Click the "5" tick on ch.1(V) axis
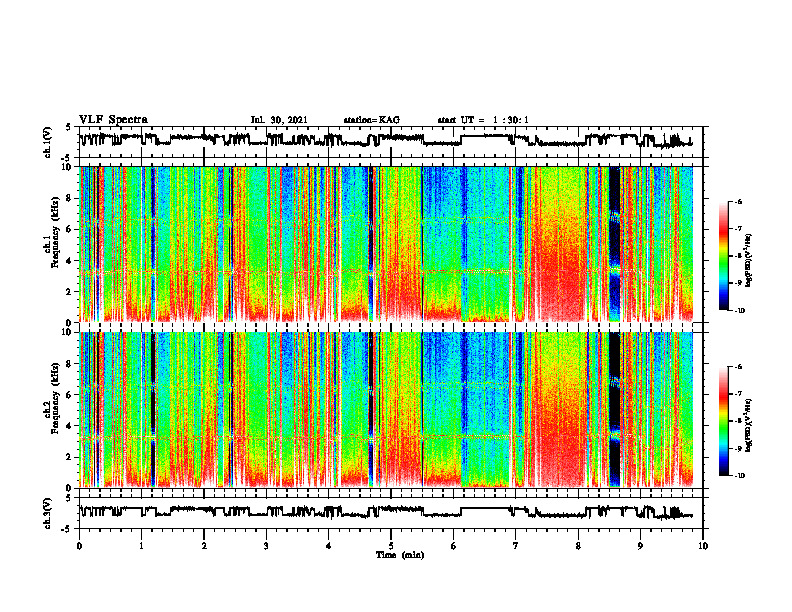The height and width of the screenshot is (612, 792). 68,127
